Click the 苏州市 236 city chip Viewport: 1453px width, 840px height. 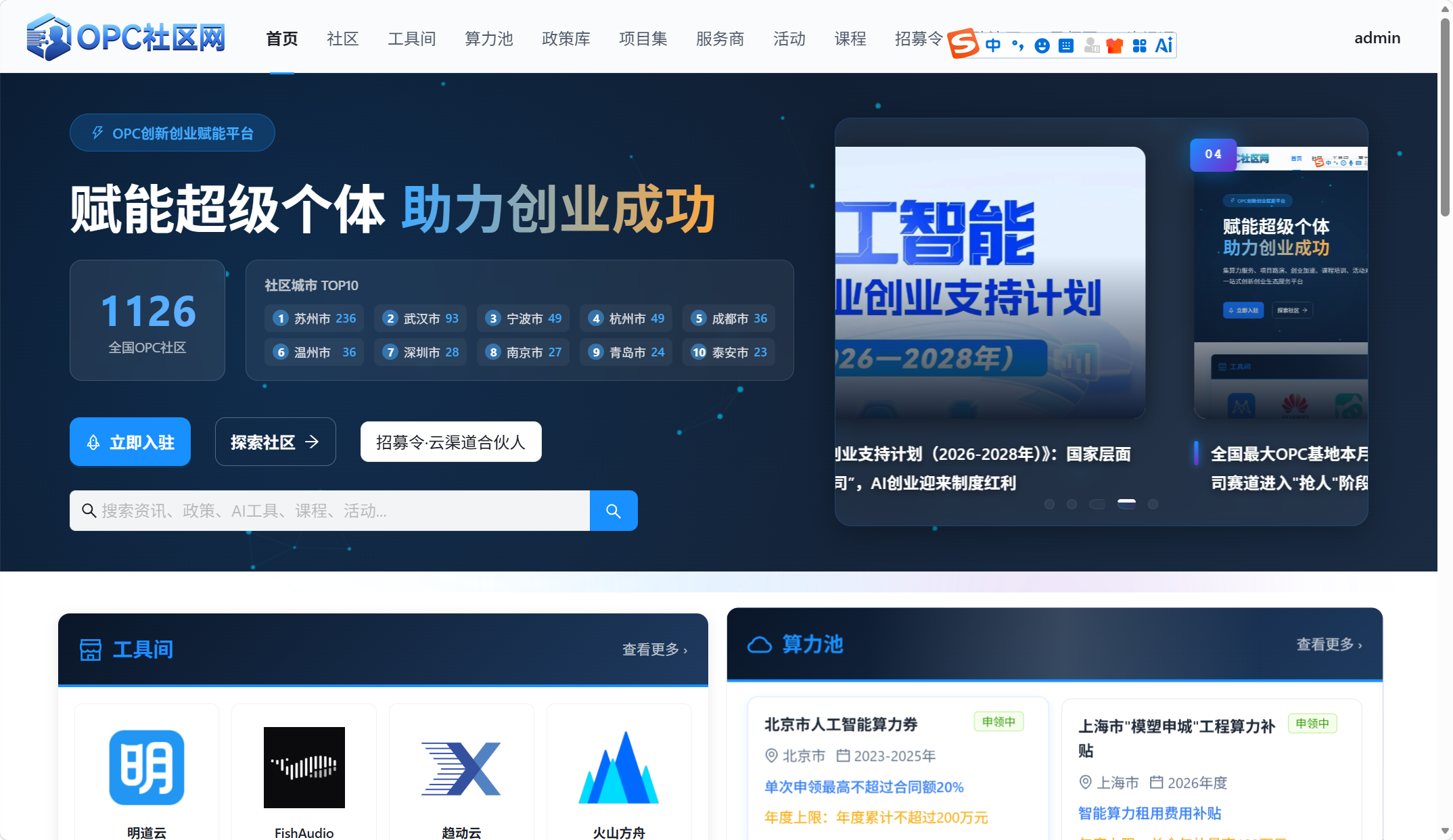(315, 319)
